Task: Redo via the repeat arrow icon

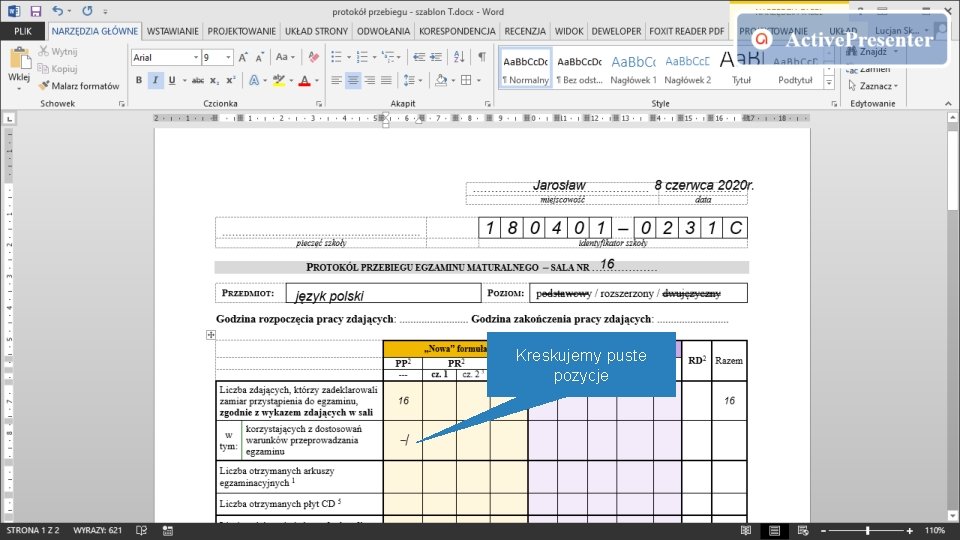Action: point(88,11)
